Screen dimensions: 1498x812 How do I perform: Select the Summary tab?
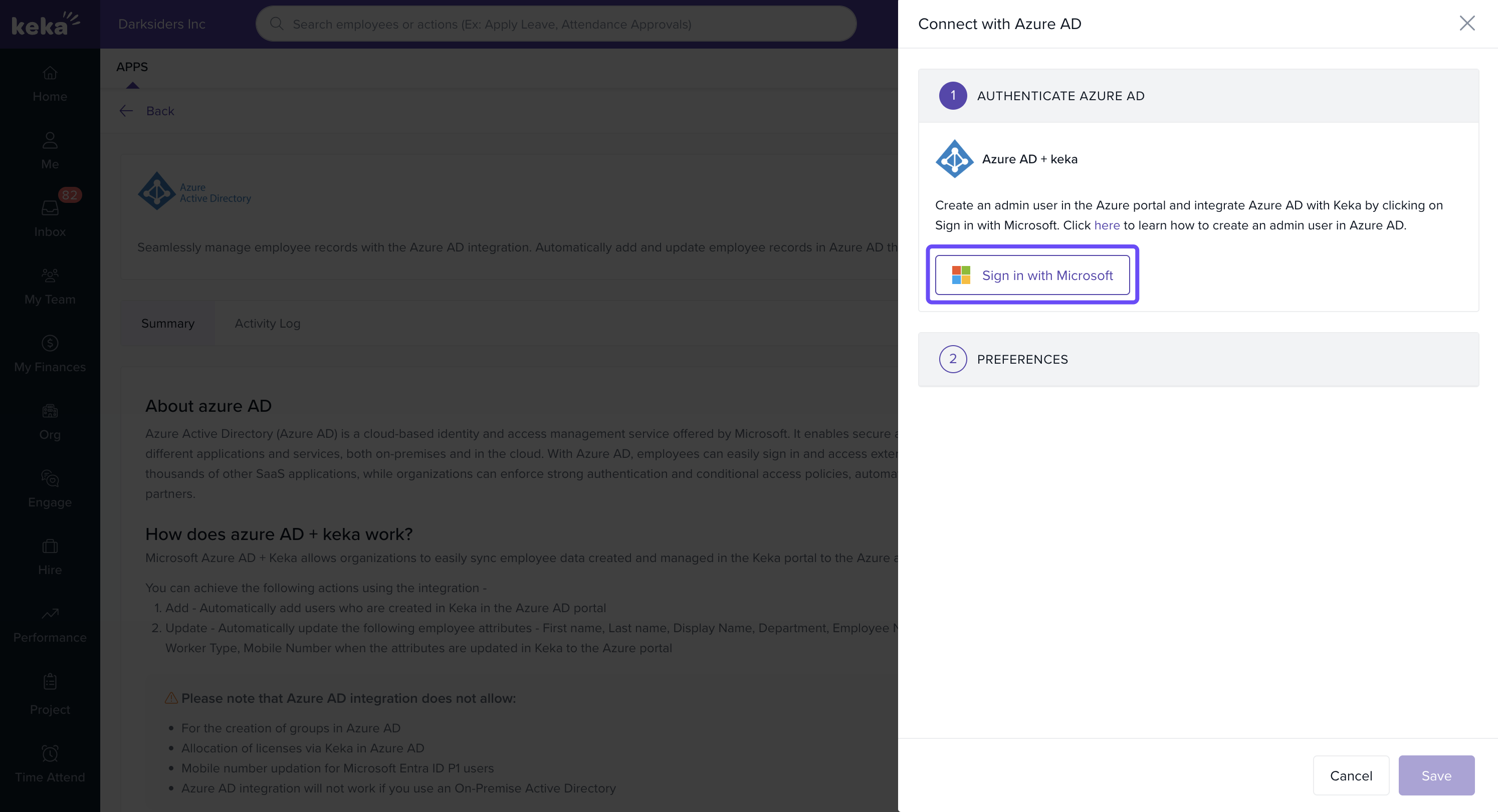168,324
